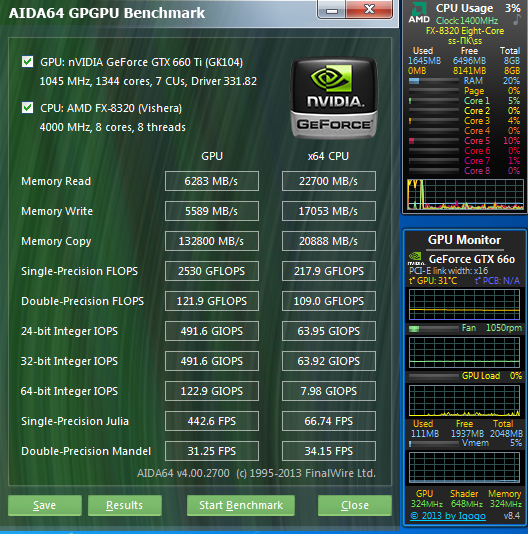Viewport: 528px width, 534px height.
Task: Click the 'Core 1' label in CPU gadget
Action: click(x=477, y=101)
